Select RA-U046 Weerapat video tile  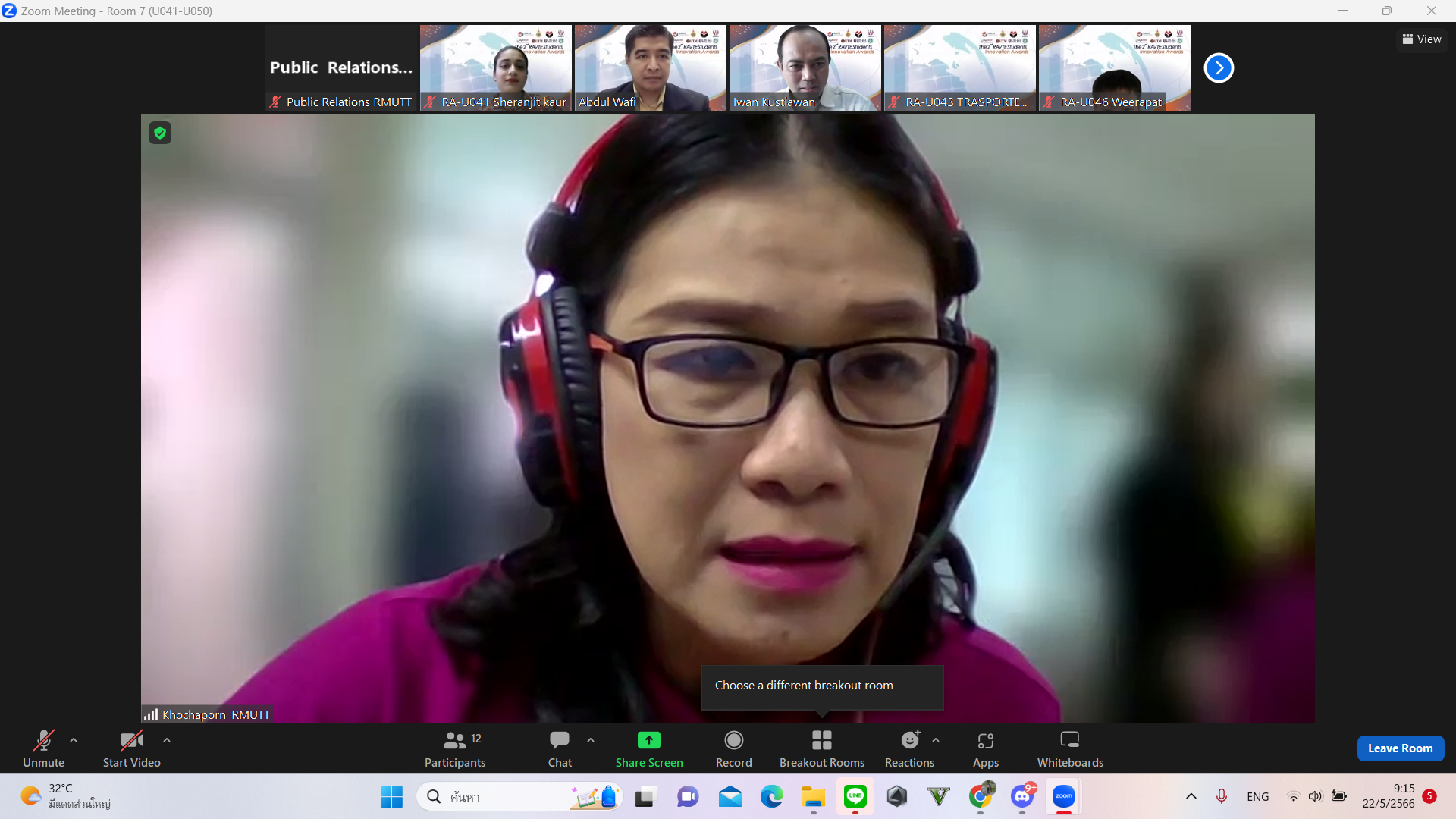[x=1115, y=68]
